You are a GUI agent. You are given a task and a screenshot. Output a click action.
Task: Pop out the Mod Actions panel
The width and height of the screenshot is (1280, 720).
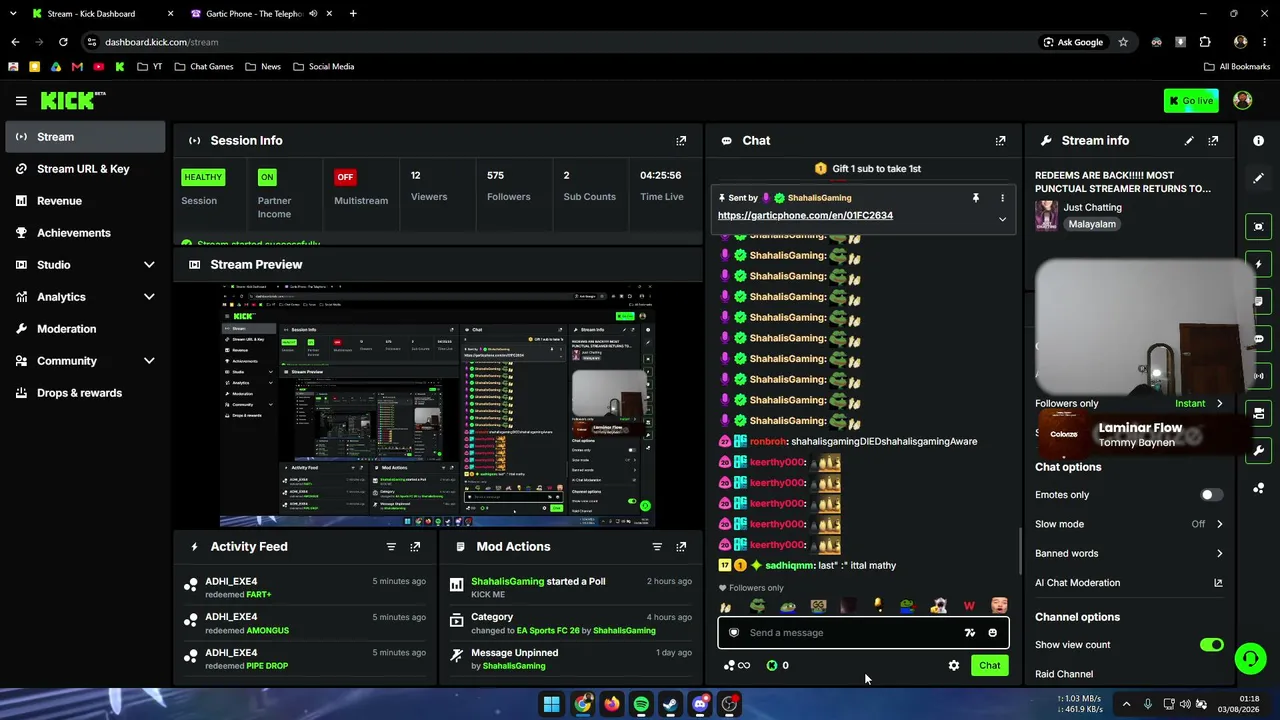coord(681,547)
